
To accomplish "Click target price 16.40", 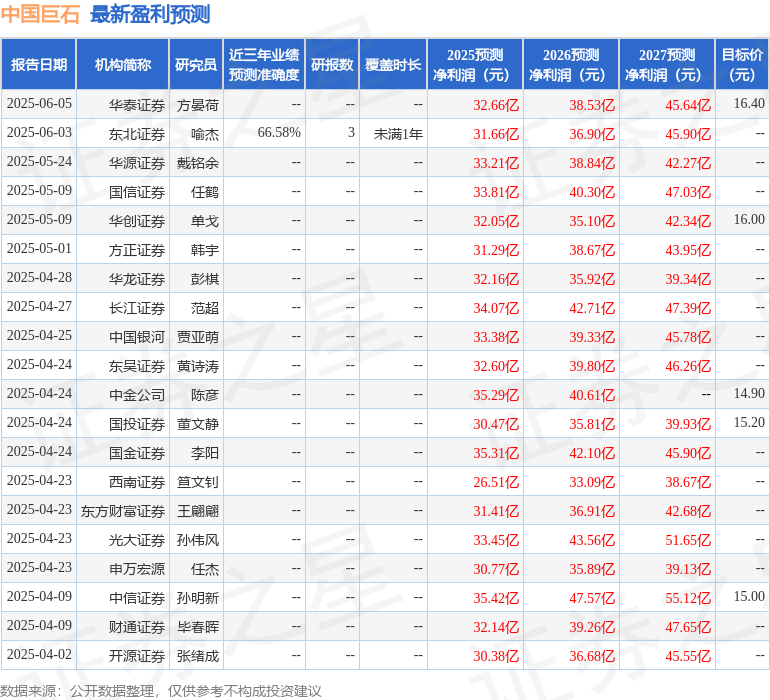I will pos(749,104).
